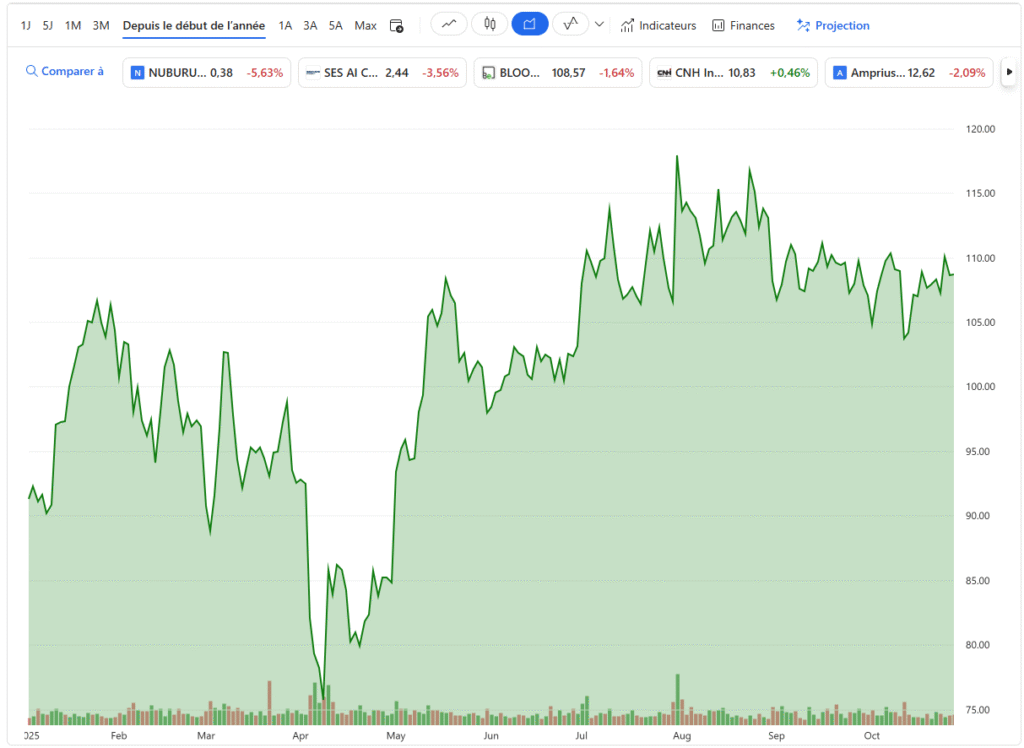This screenshot has width=1024, height=748.
Task: Select the 1J time range
Action: click(x=26, y=25)
